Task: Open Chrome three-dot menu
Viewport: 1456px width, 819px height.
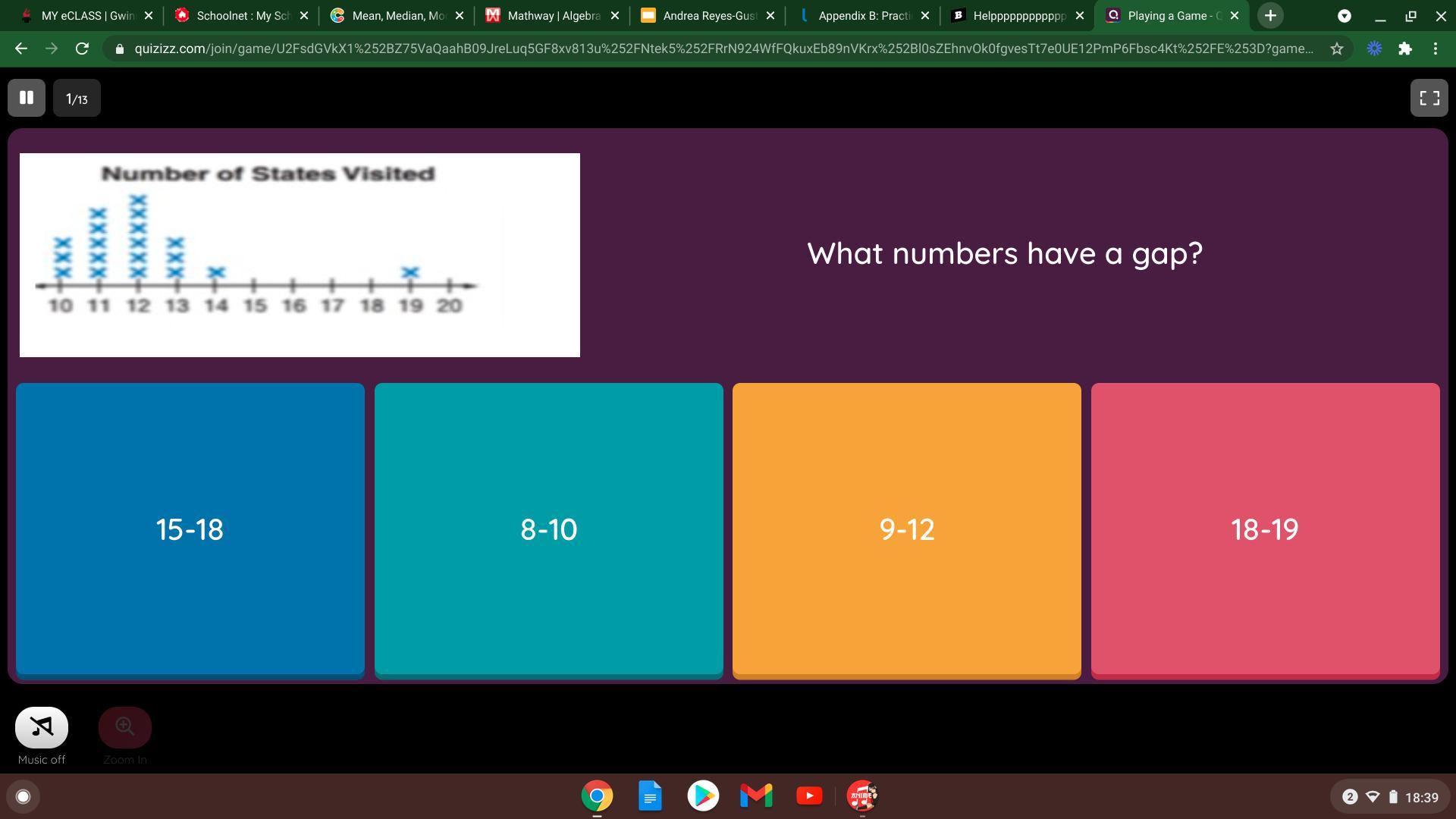Action: point(1436,49)
